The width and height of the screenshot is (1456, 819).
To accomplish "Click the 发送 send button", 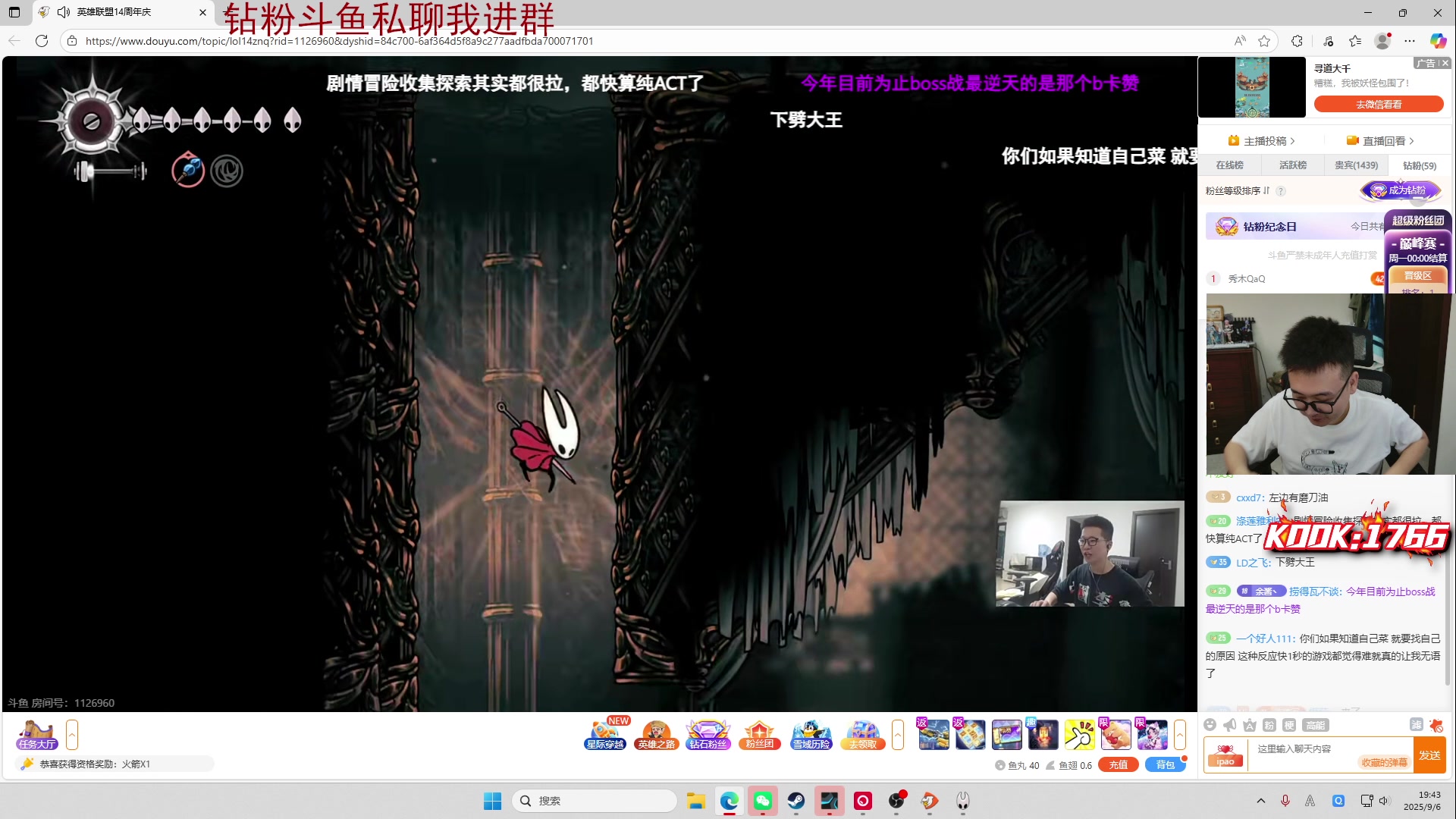I will (1430, 755).
